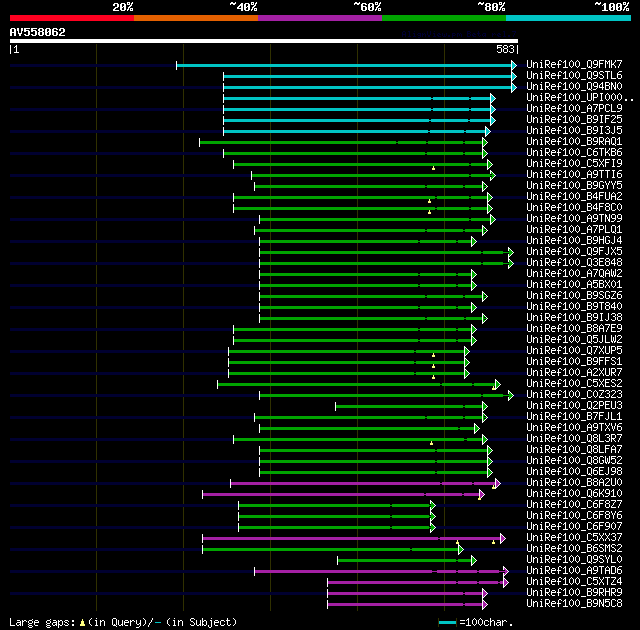Select label UniRef100_B9GYY5
640x630 pixels.
click(x=574, y=185)
